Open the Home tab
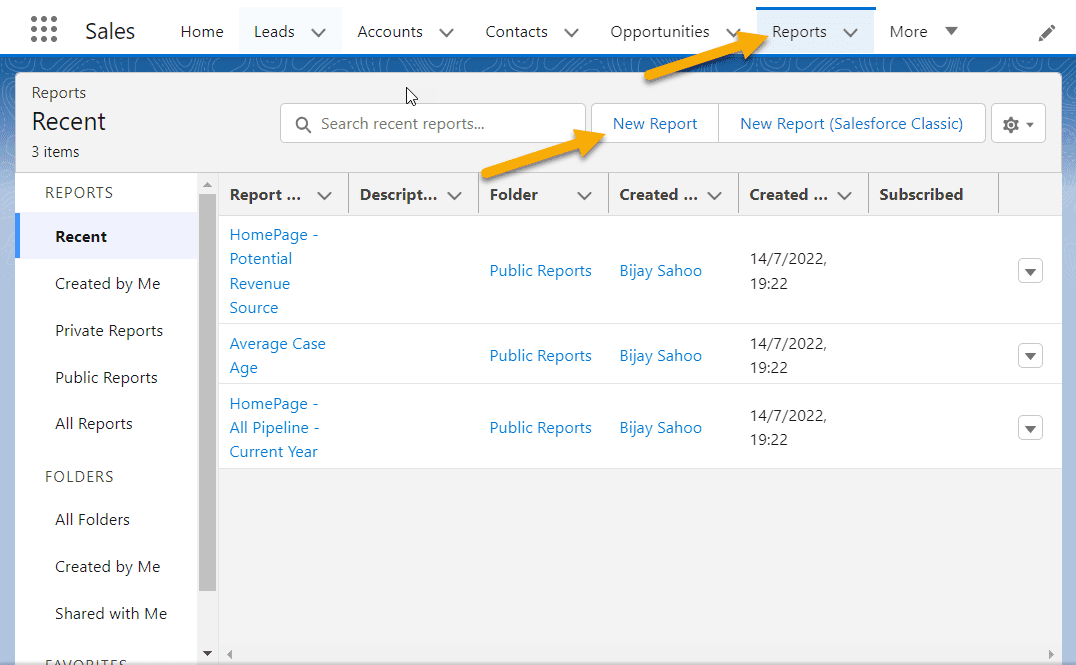Screen dimensions: 1076x665 point(201,31)
